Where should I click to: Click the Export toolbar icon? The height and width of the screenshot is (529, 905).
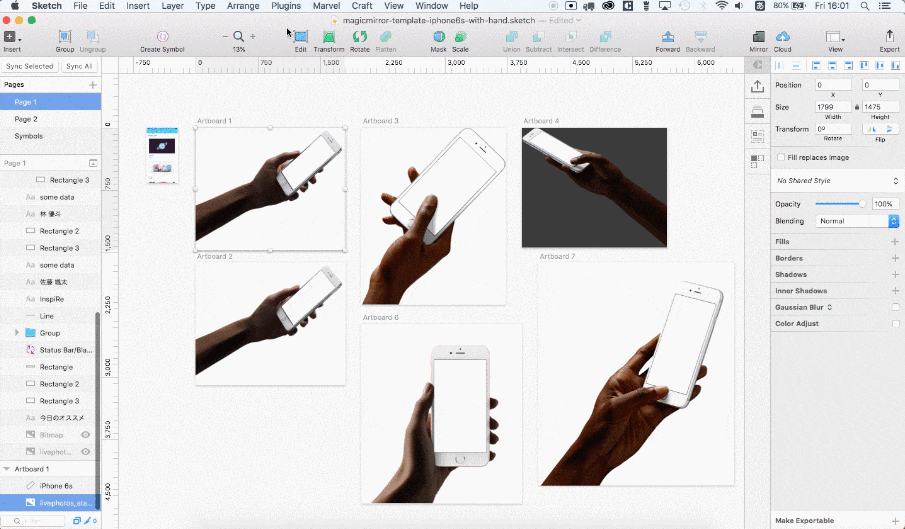coord(889,37)
